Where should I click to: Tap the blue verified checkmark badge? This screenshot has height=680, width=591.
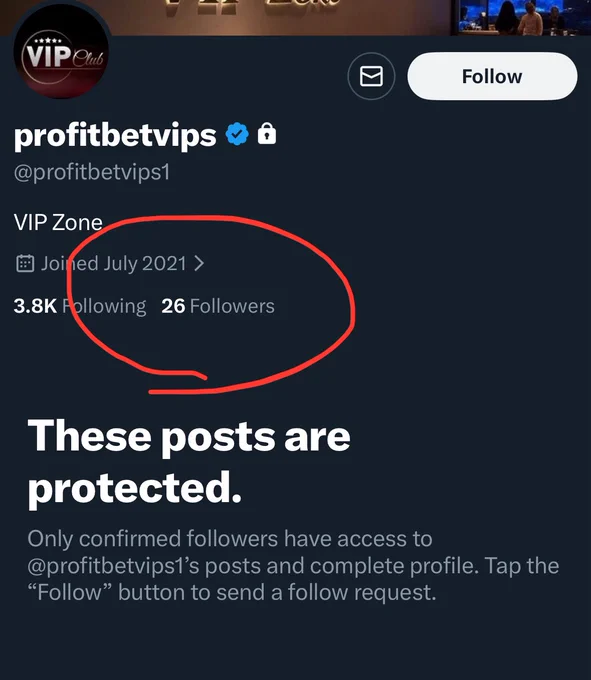point(237,134)
